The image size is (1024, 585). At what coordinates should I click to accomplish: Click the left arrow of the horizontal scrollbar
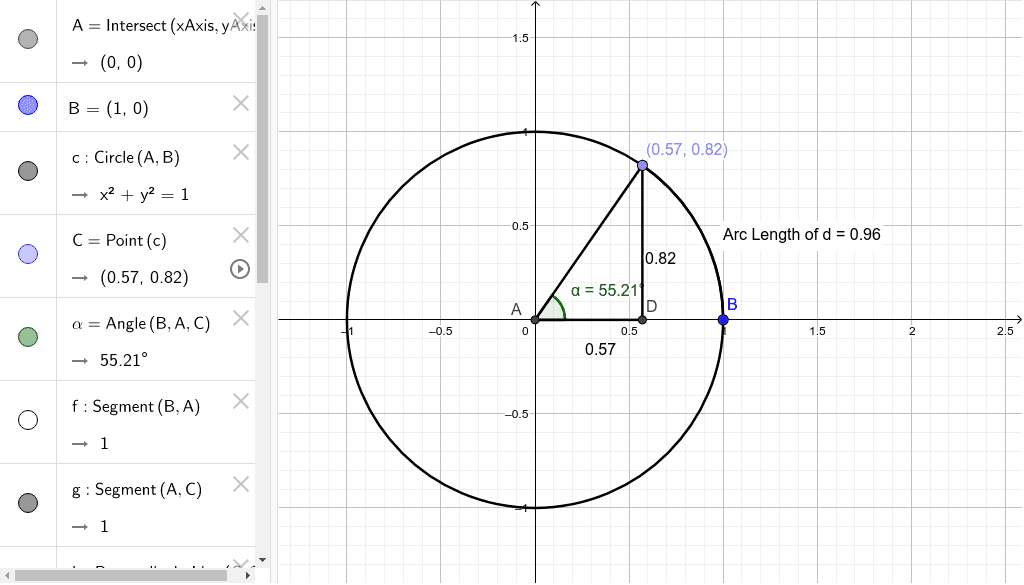point(8,575)
